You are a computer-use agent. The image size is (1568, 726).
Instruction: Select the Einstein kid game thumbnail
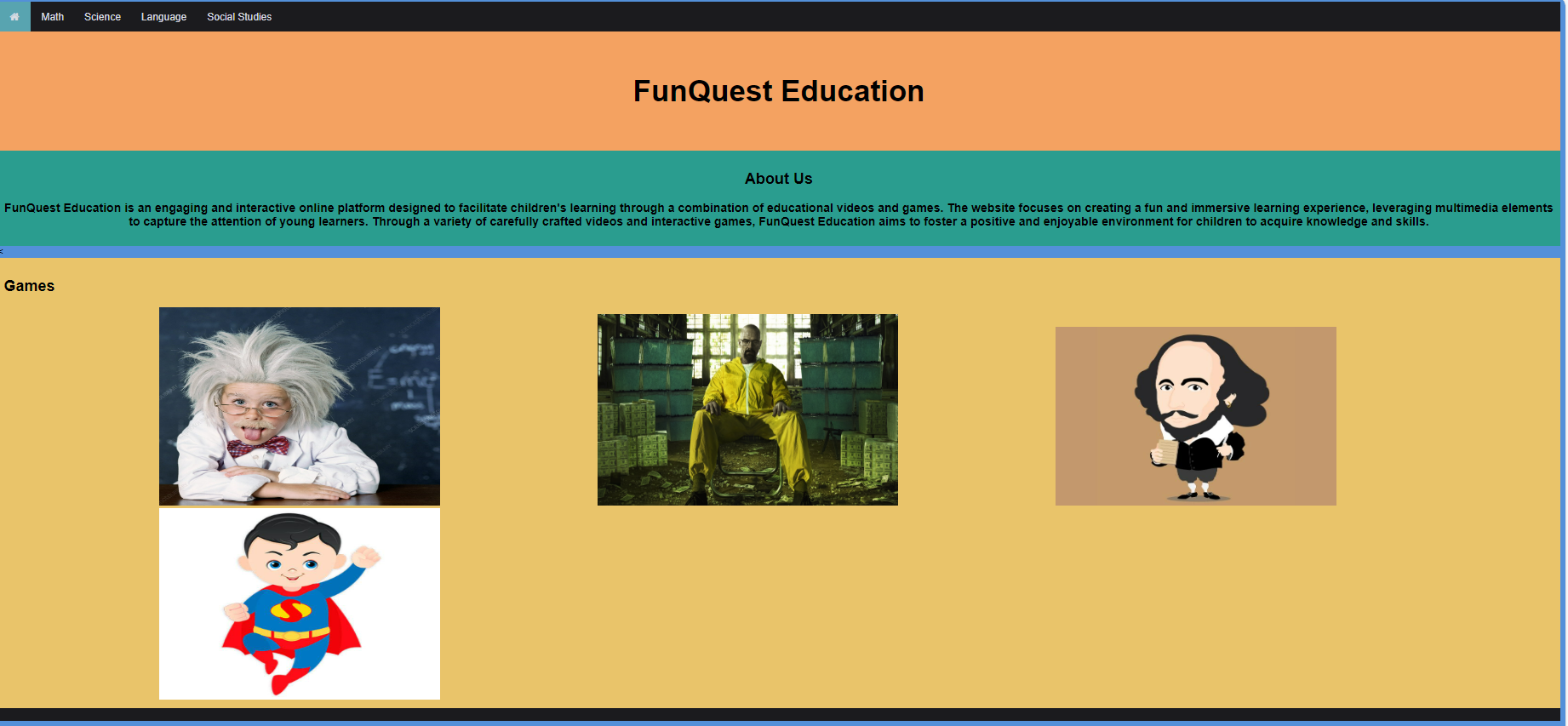(x=300, y=406)
